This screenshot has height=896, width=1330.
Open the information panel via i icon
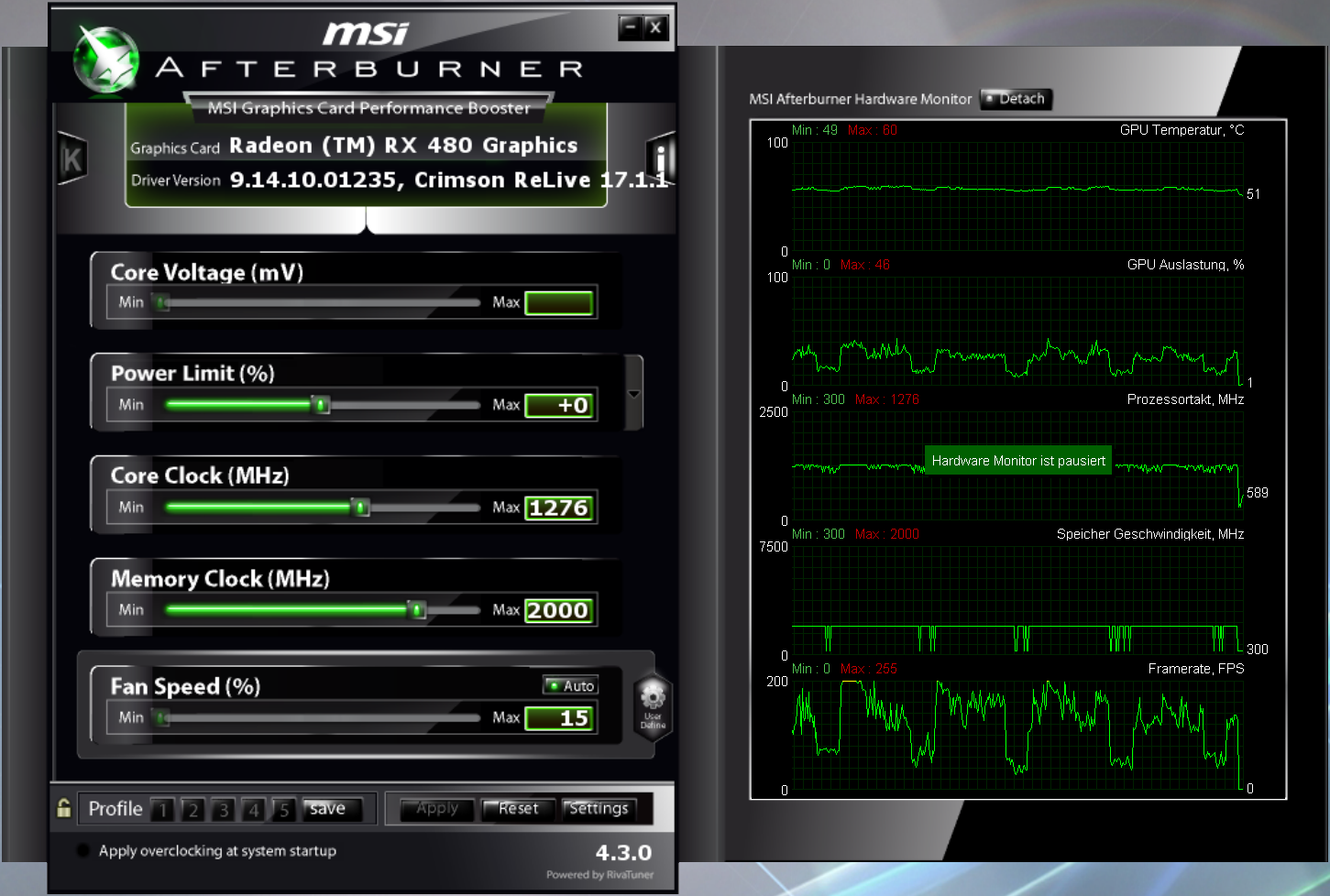660,158
